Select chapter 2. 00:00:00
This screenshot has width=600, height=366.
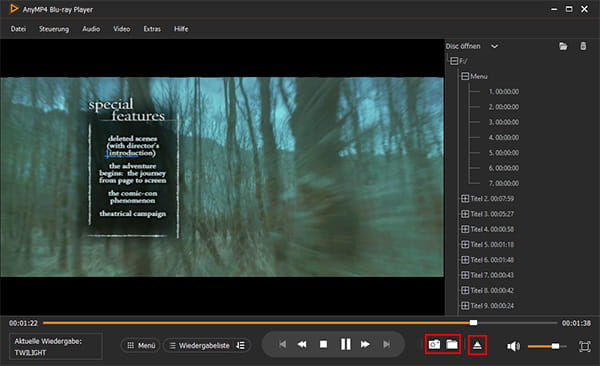[x=504, y=107]
